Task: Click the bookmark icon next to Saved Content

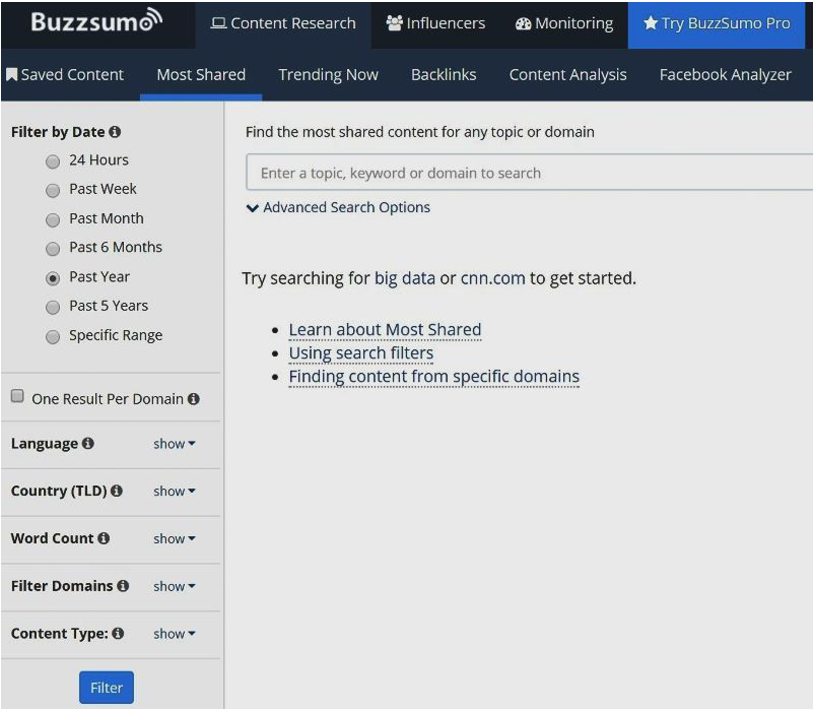Action: point(11,75)
